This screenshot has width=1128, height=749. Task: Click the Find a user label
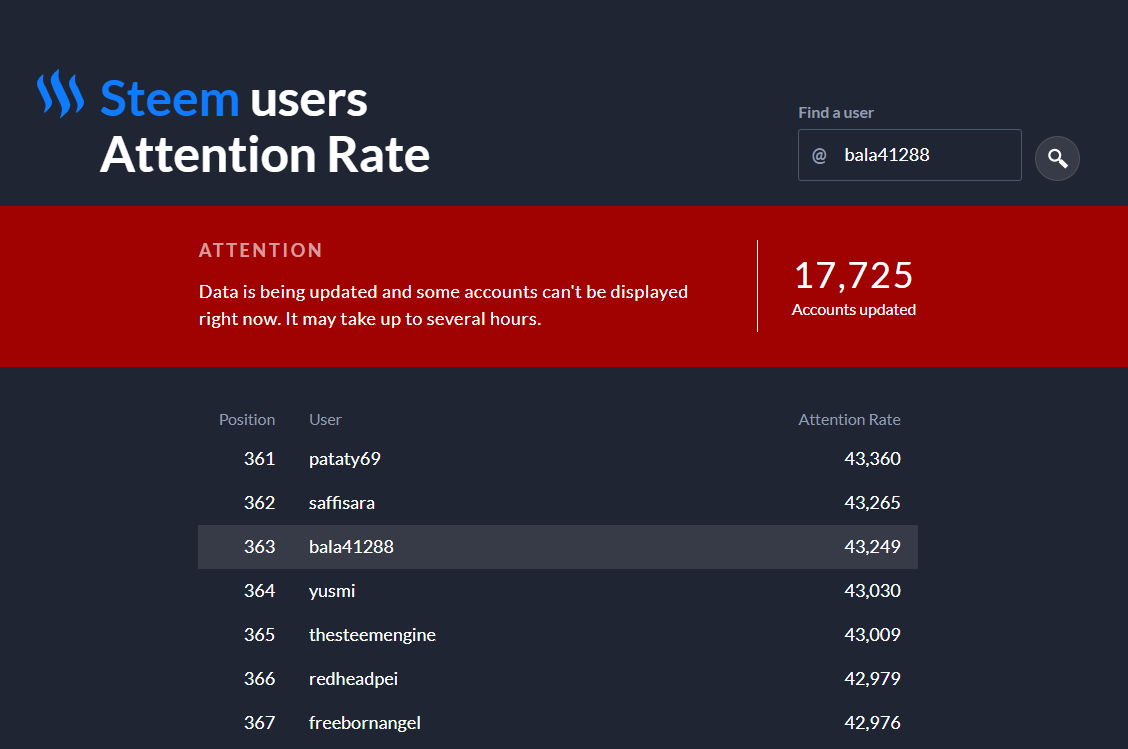(x=836, y=113)
